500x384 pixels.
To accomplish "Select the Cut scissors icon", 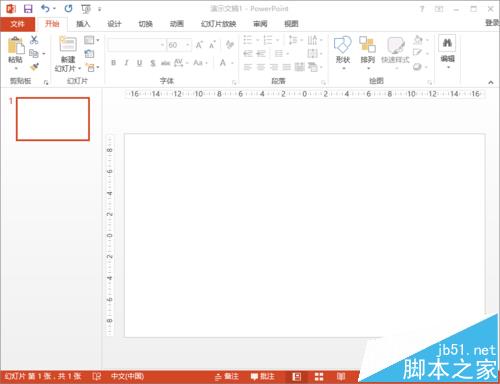I will [34, 40].
